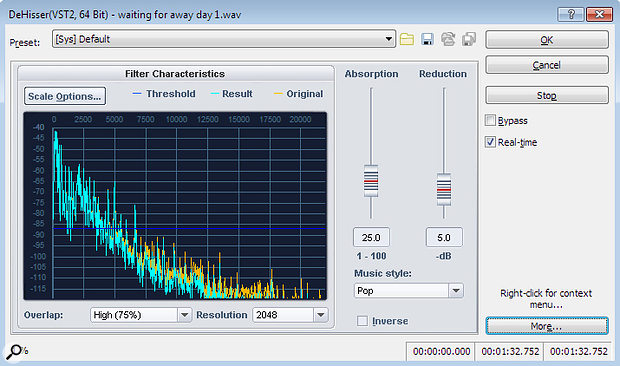Open preset folder icon
This screenshot has height=366, width=620.
(406, 39)
